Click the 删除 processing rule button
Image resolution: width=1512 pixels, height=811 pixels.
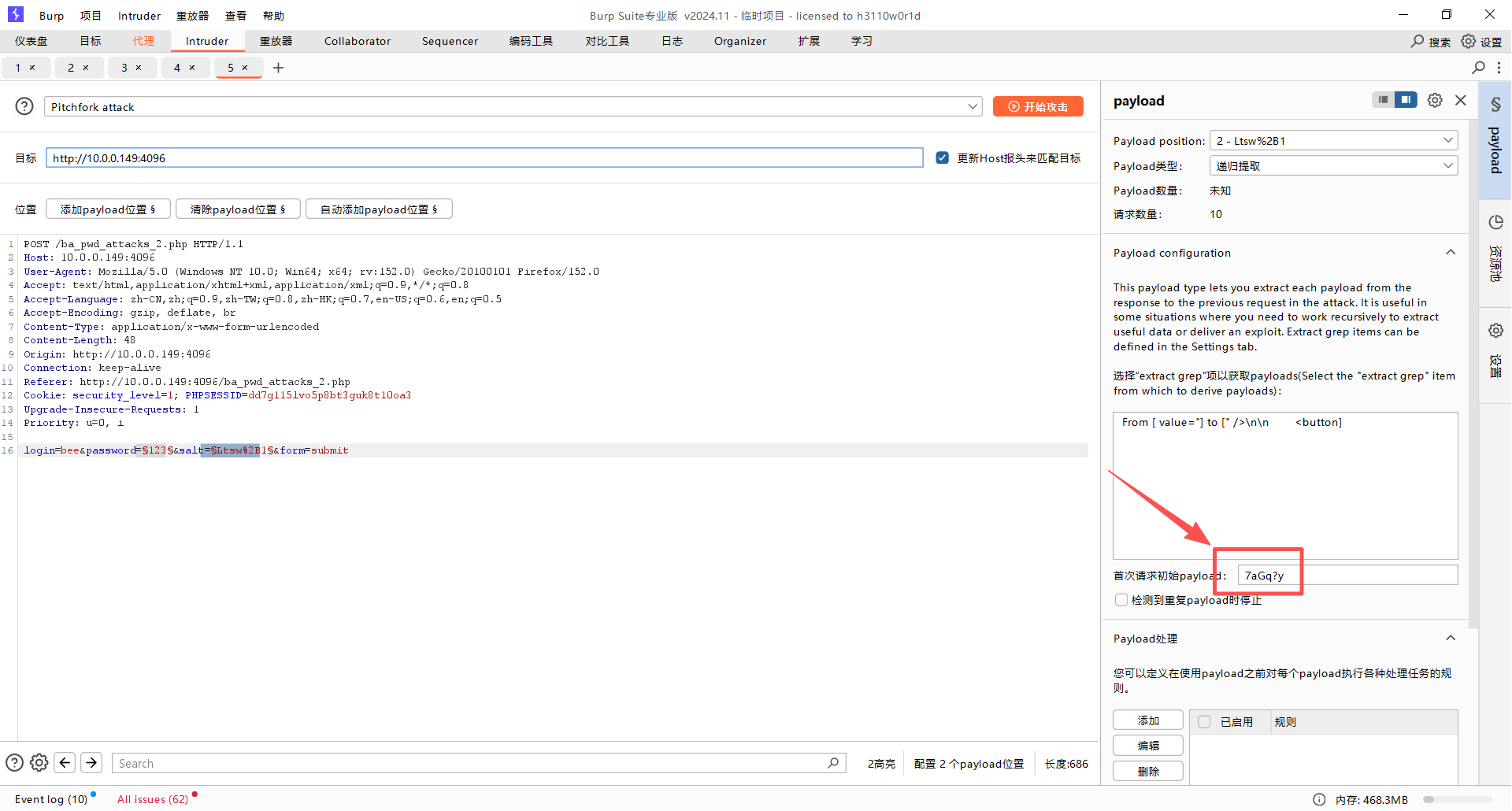pyautogui.click(x=1148, y=771)
